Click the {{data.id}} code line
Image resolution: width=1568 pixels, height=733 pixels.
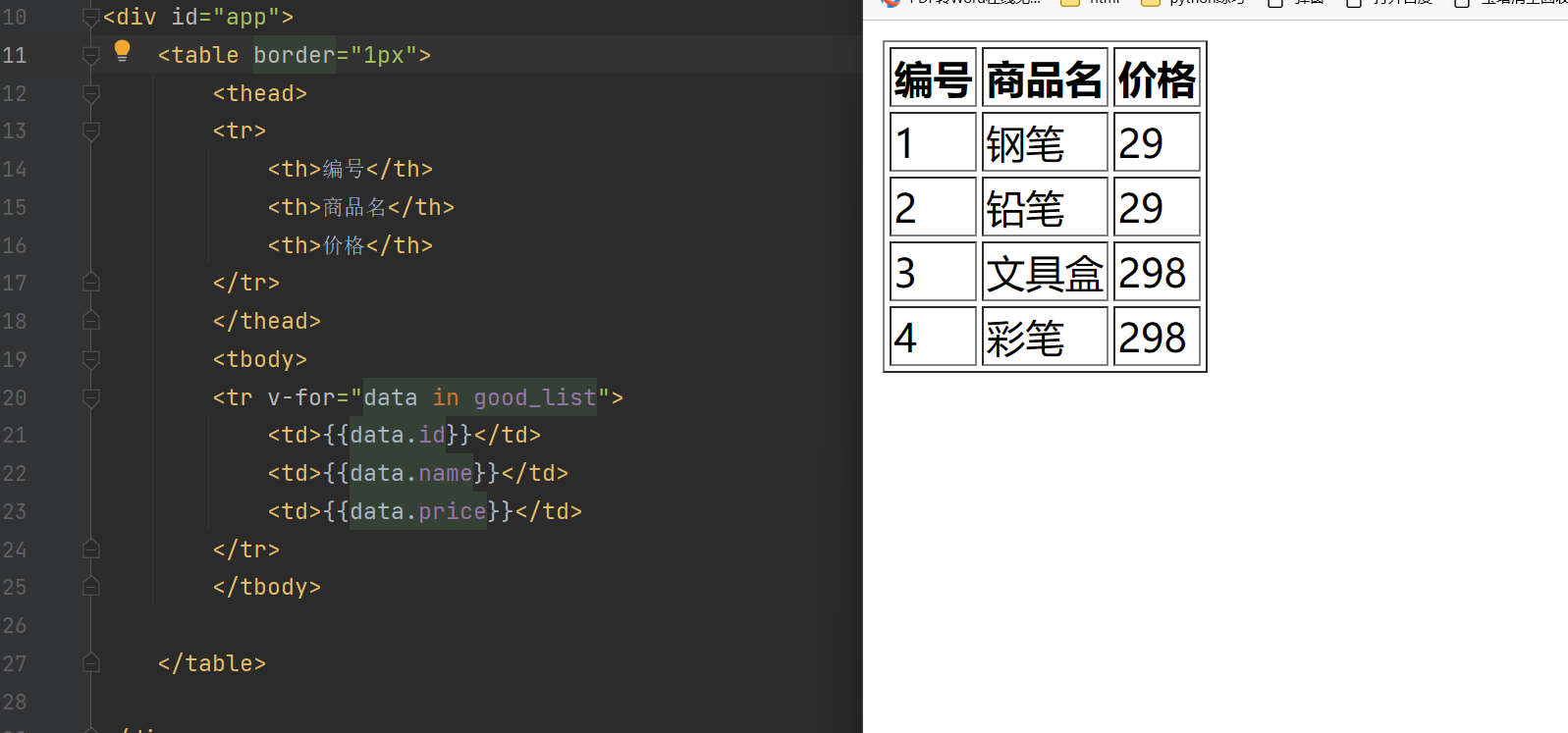pyautogui.click(x=405, y=435)
